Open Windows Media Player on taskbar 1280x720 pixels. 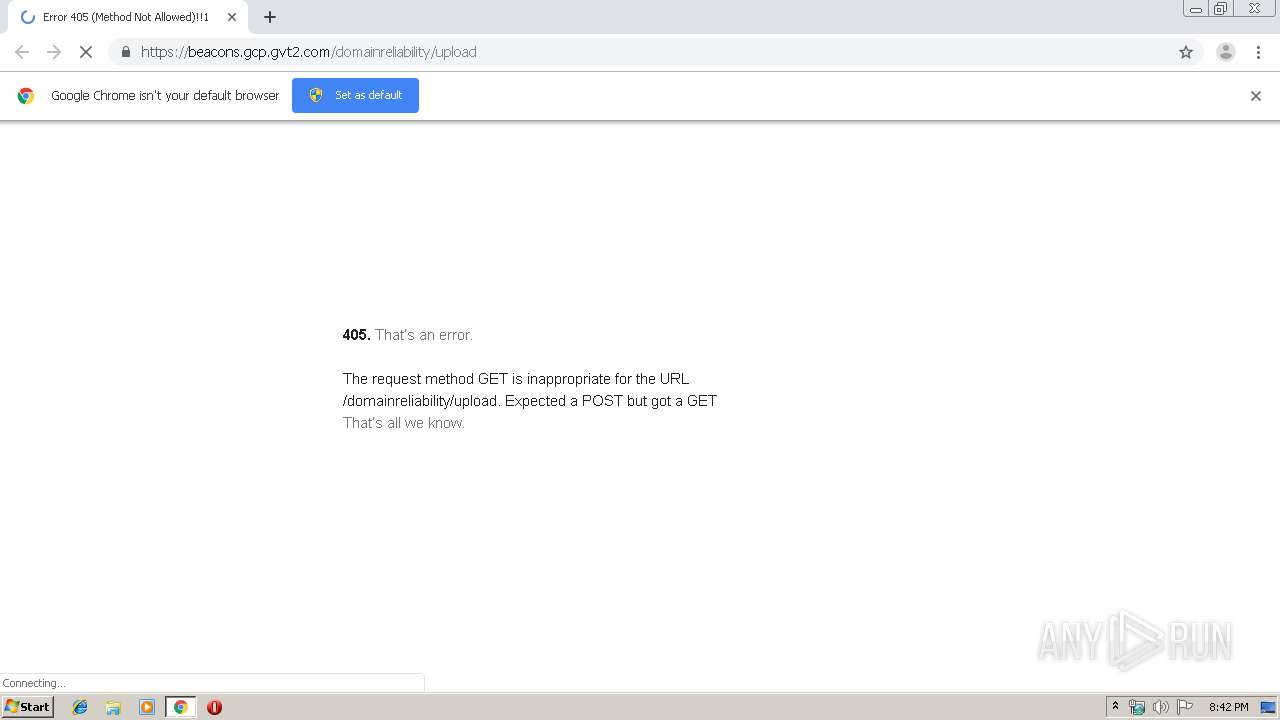pos(147,707)
